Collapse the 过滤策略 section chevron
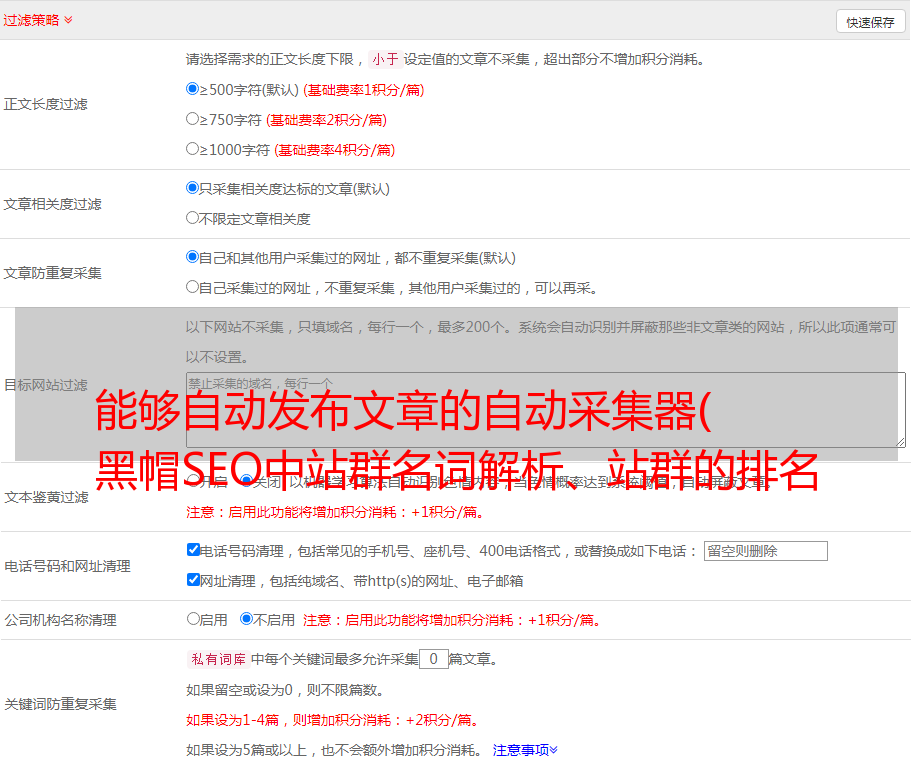 pyautogui.click(x=68, y=20)
